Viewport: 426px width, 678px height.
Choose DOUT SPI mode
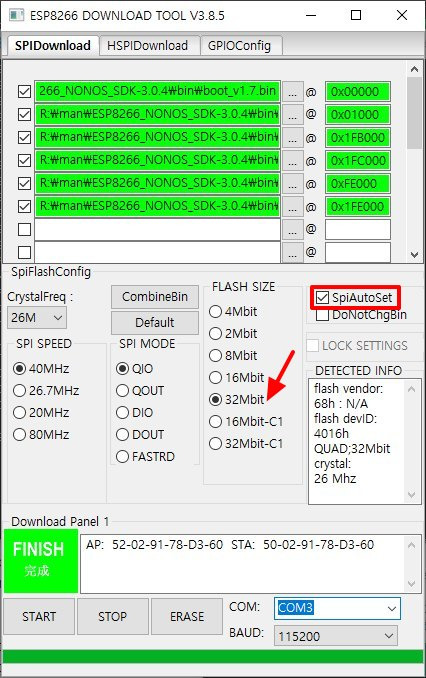122,434
